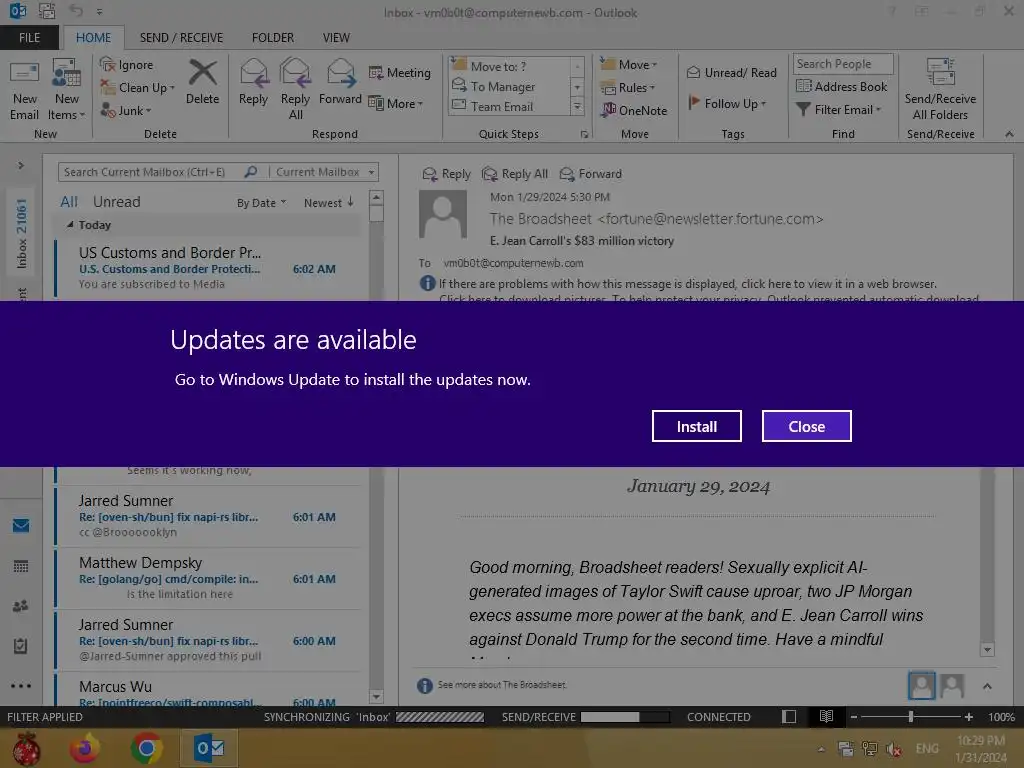Open Firefox from the taskbar

[85, 748]
